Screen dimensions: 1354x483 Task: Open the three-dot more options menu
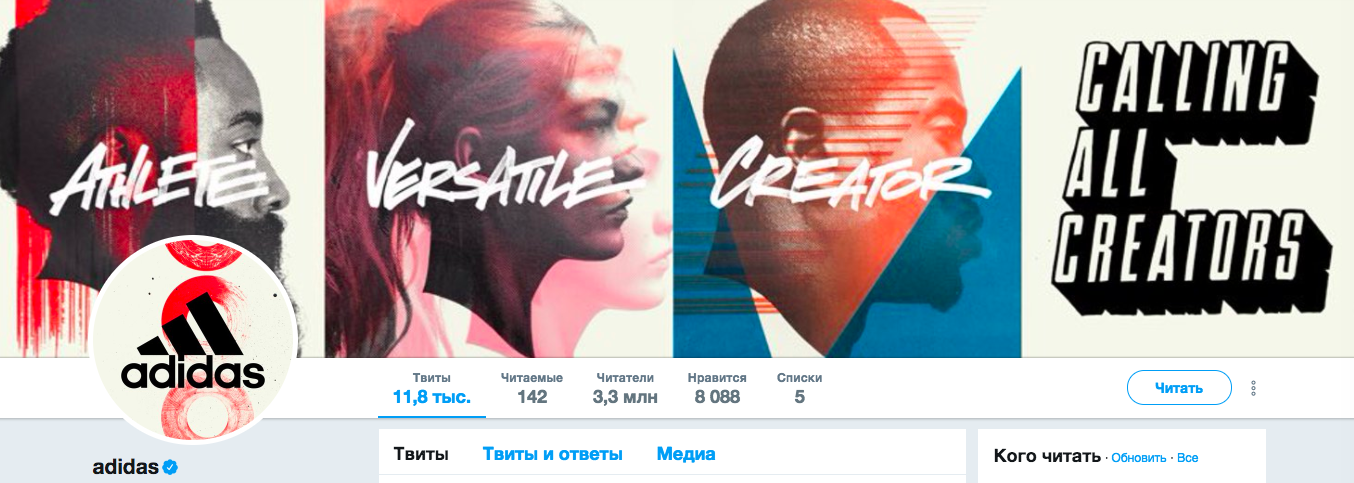point(1253,388)
